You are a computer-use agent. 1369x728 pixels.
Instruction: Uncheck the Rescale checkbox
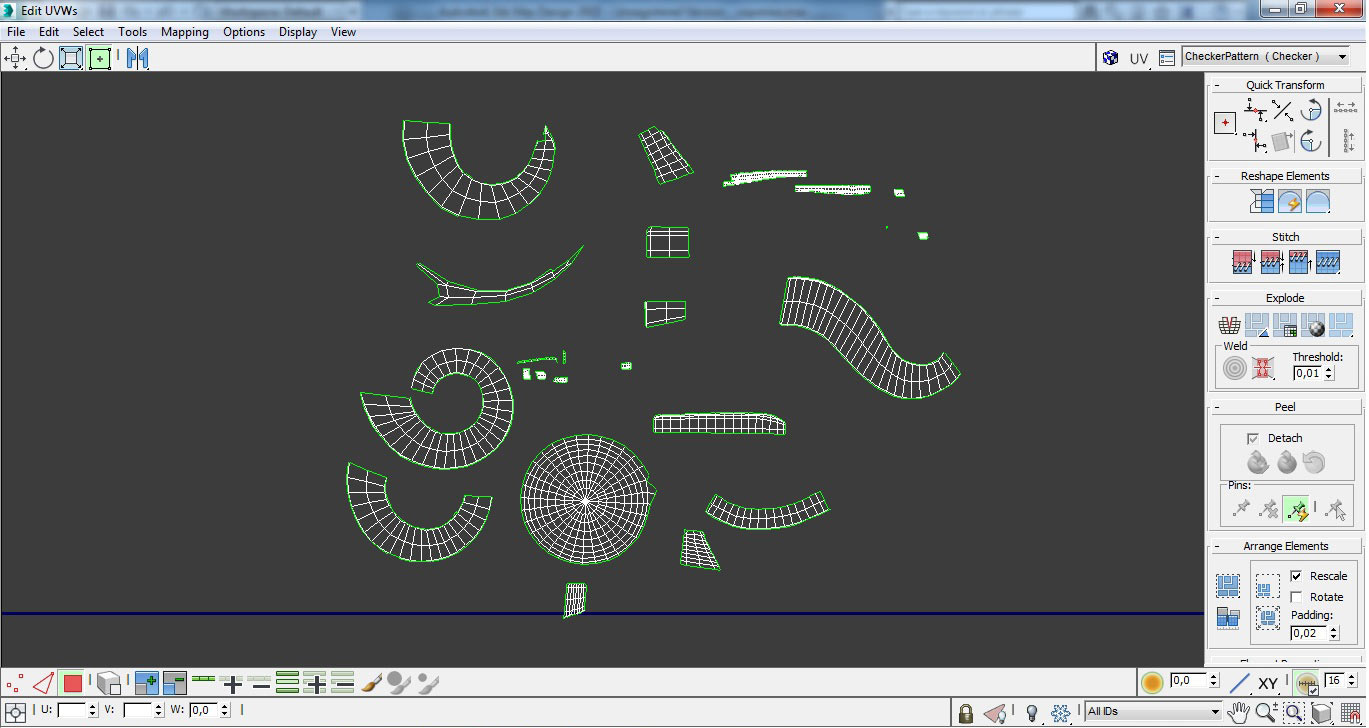point(1296,576)
